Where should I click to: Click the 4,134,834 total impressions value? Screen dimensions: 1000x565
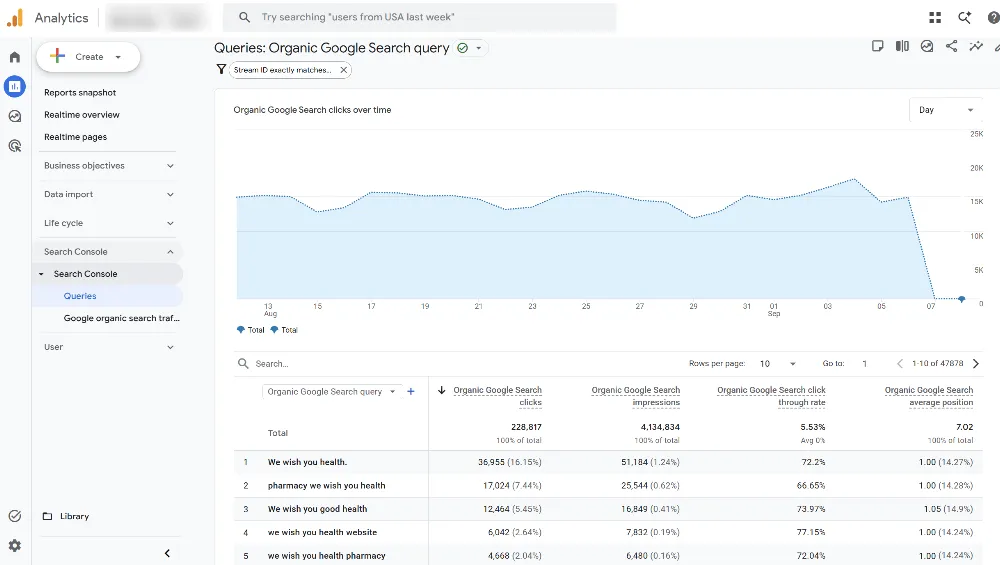[660, 427]
